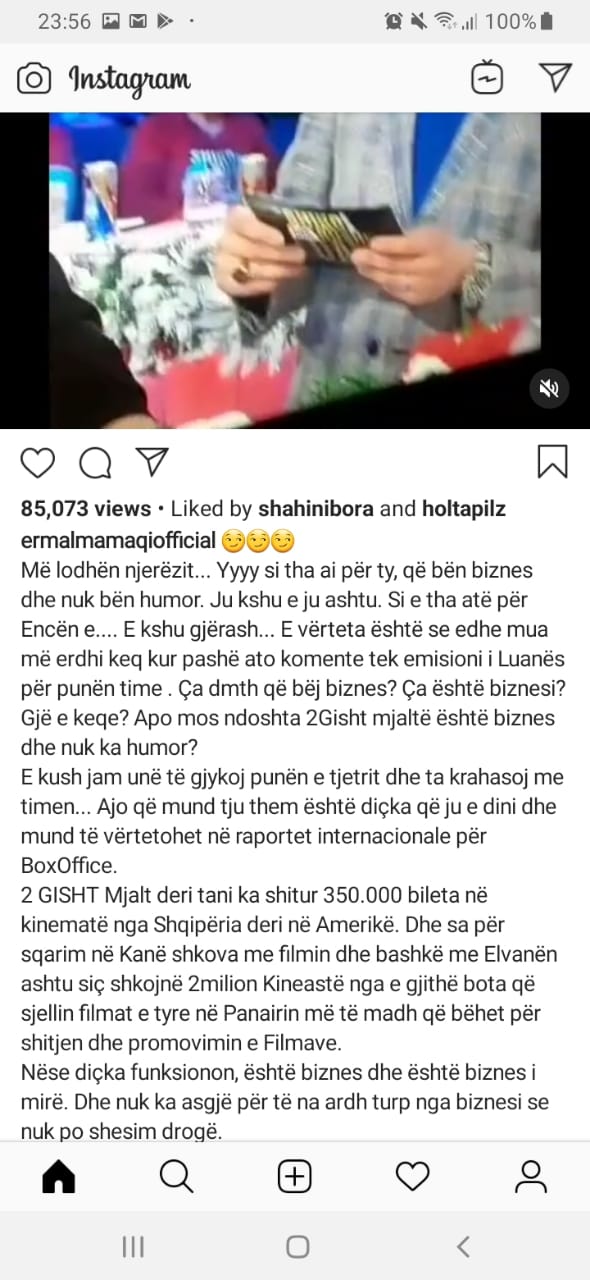Tap the Android back button
The width and height of the screenshot is (590, 1280).
click(462, 1246)
